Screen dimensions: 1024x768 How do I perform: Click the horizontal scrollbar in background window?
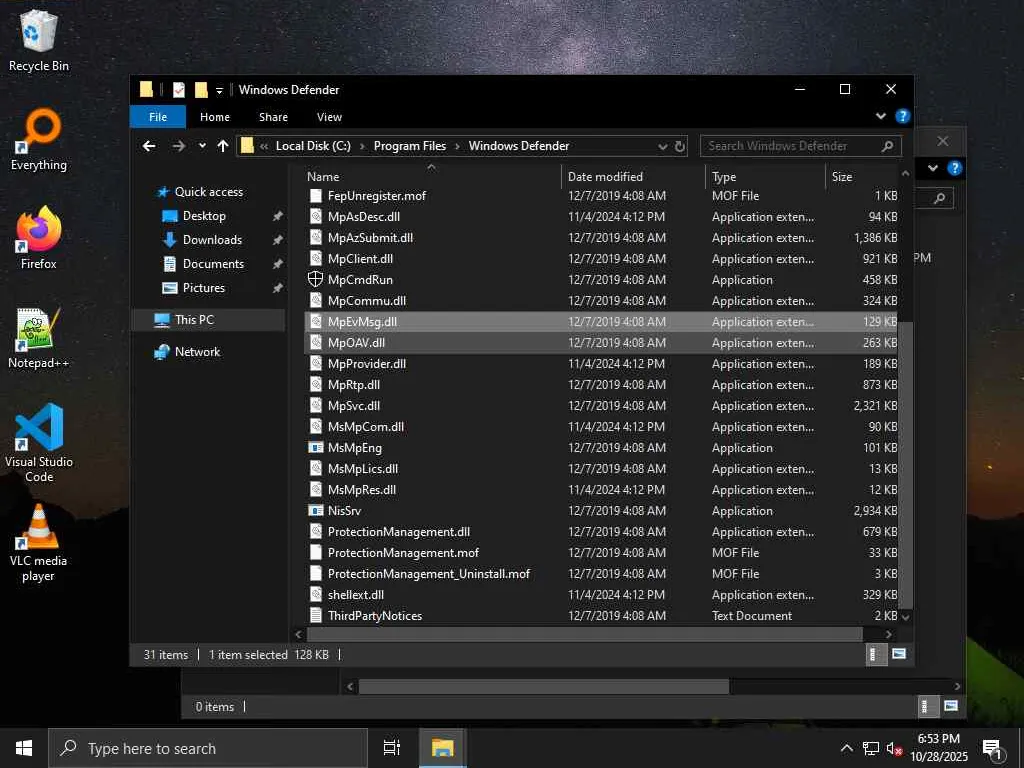pos(543,686)
